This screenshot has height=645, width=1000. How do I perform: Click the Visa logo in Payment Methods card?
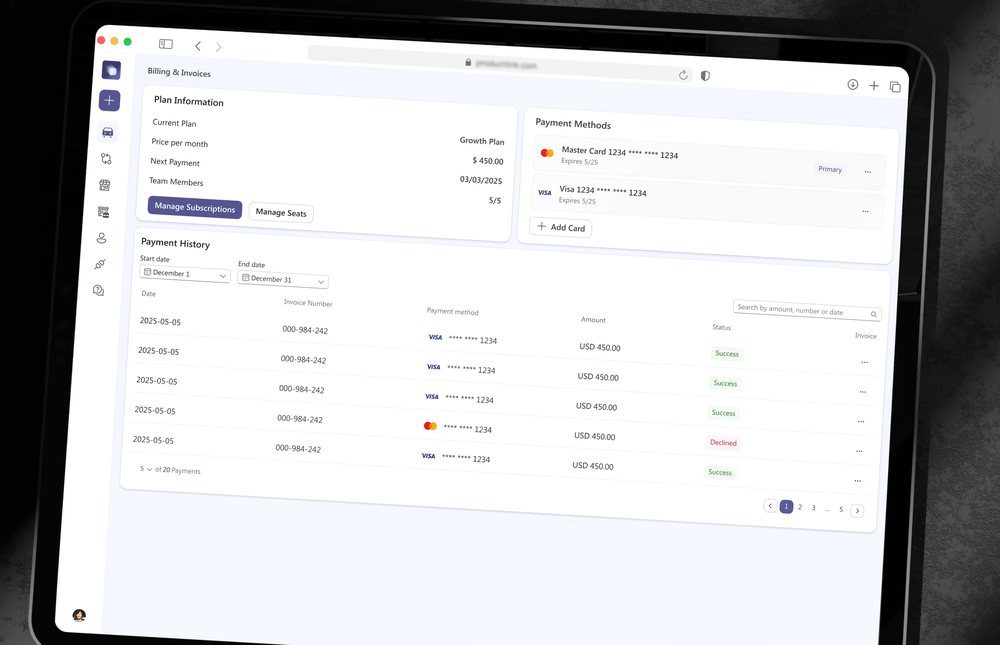click(x=545, y=192)
